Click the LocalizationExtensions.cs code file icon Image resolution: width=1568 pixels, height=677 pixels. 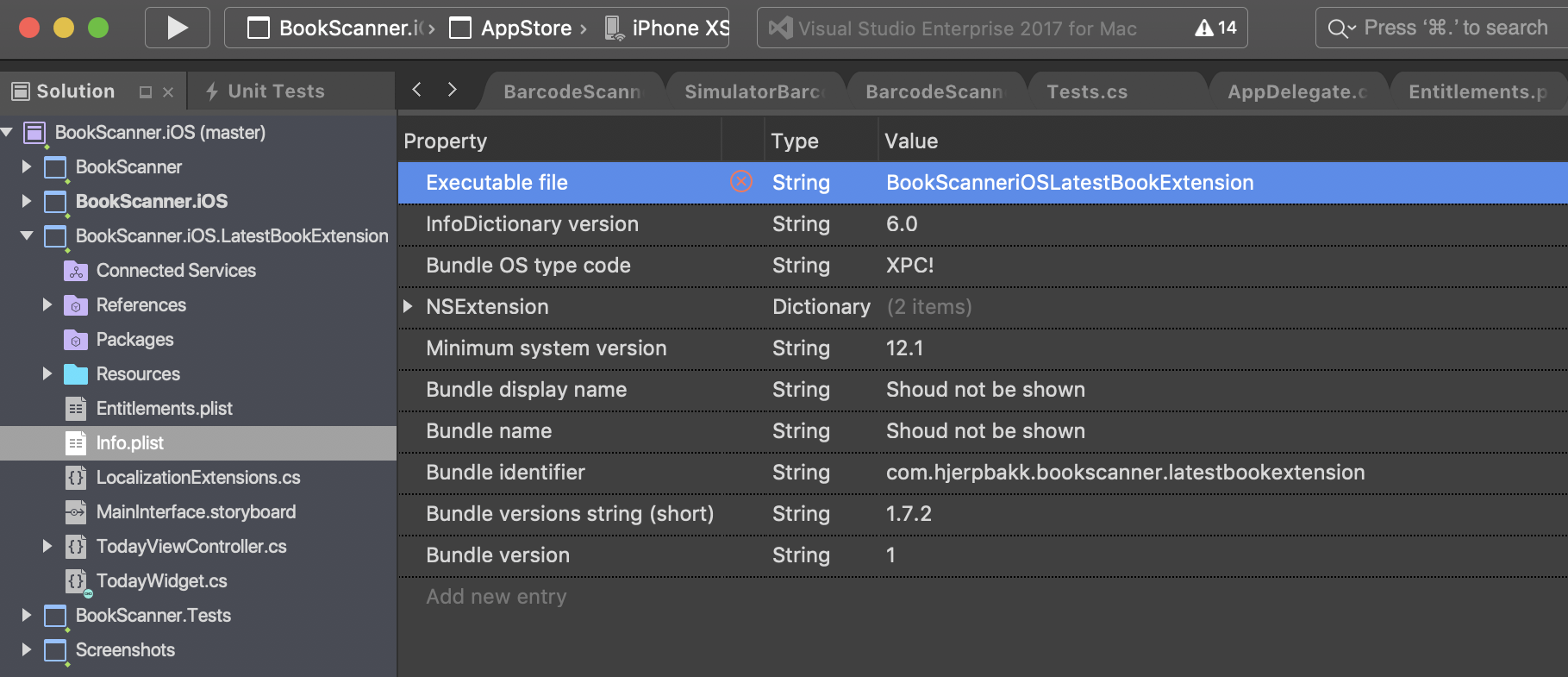pos(76,478)
